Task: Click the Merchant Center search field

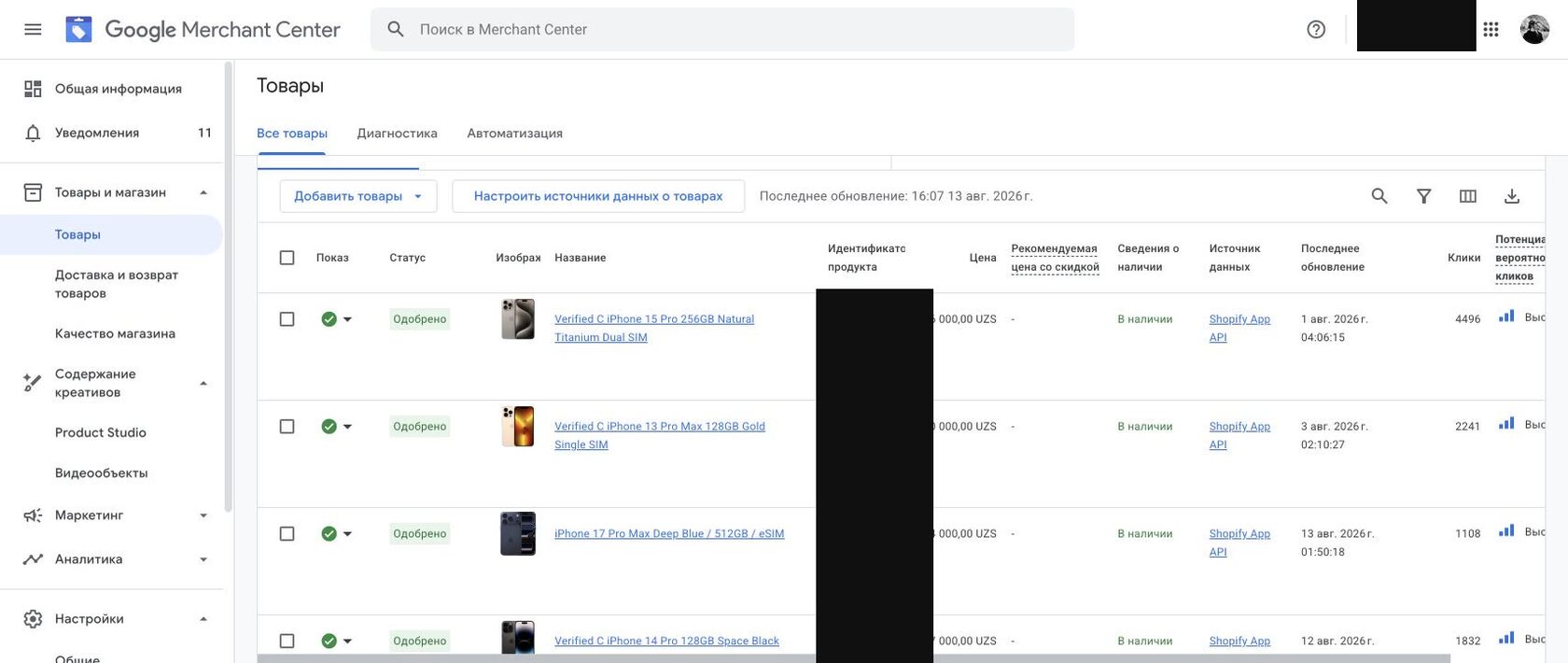Action: coord(722,29)
